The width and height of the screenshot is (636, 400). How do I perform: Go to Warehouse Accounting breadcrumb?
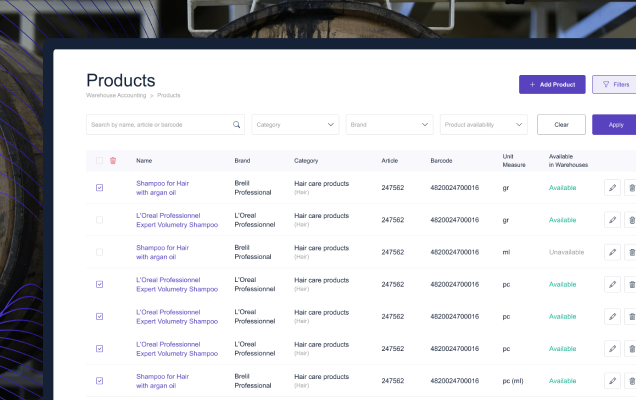(116, 95)
